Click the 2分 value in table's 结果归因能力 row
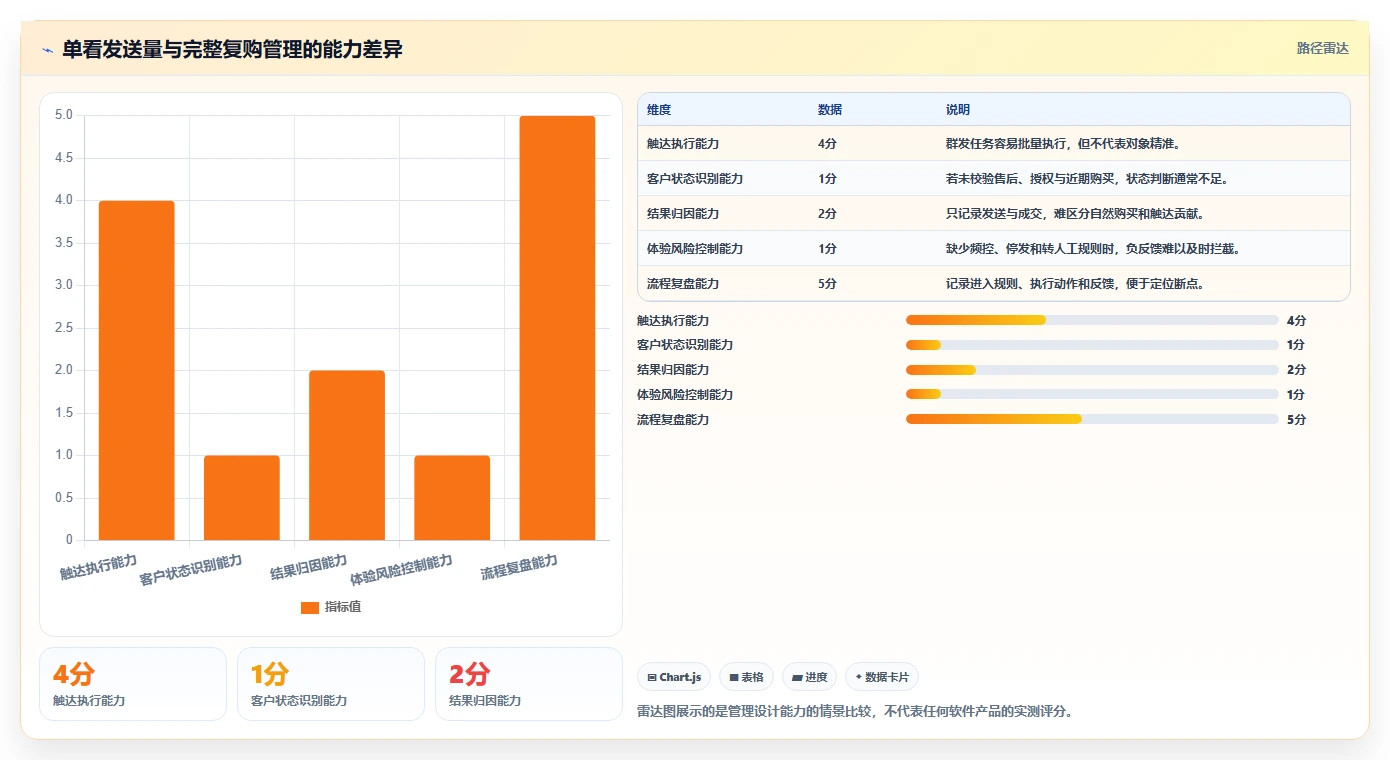Screen dimensions: 1390x760 827,214
